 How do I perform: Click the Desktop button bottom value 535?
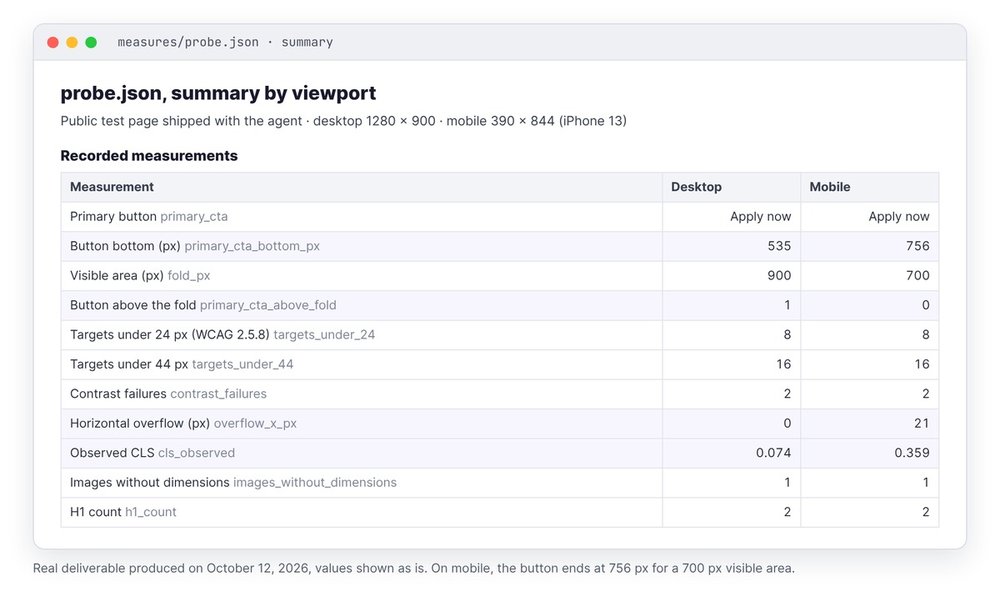click(x=779, y=246)
